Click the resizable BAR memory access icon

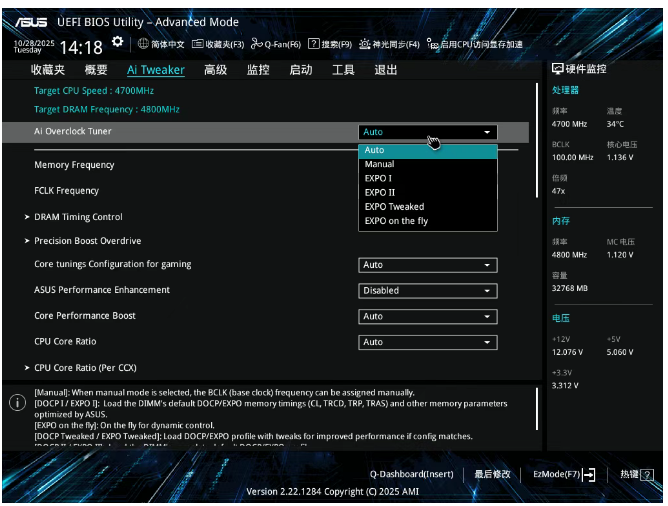[432, 44]
